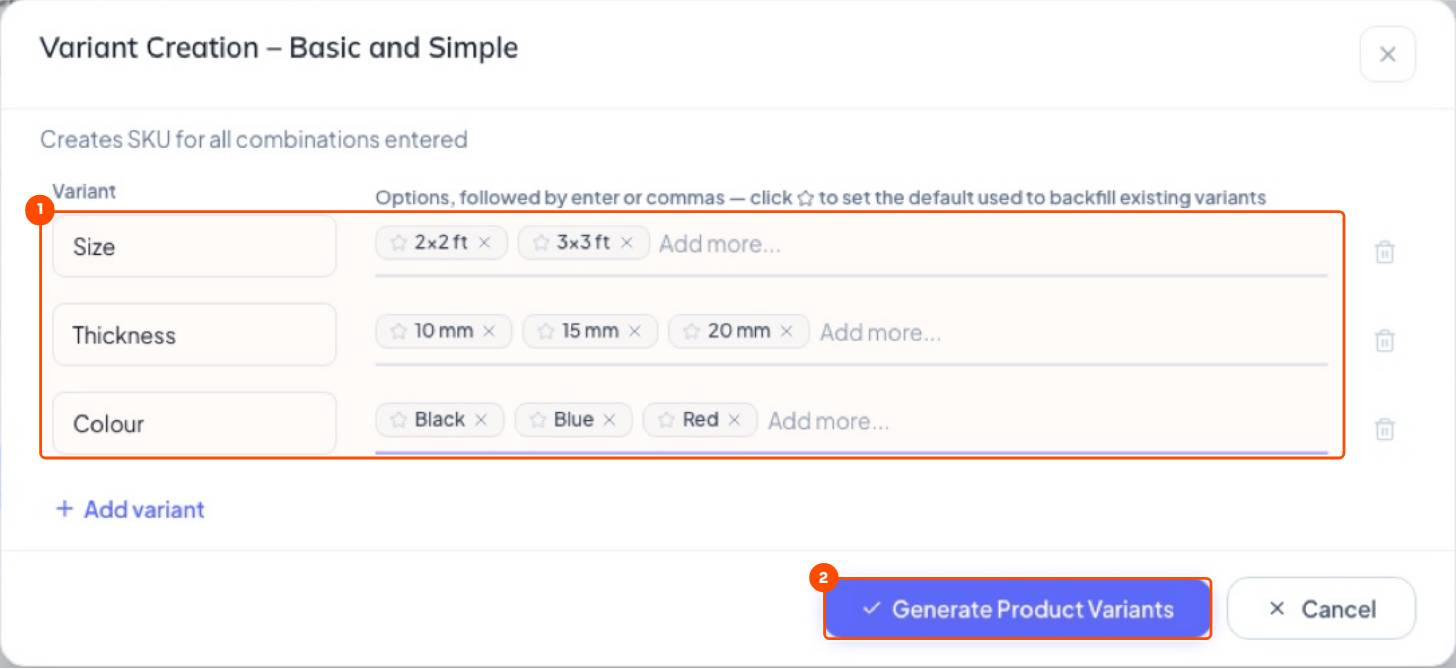Remove the 15 mm option tag
1456x669 pixels.
(634, 331)
